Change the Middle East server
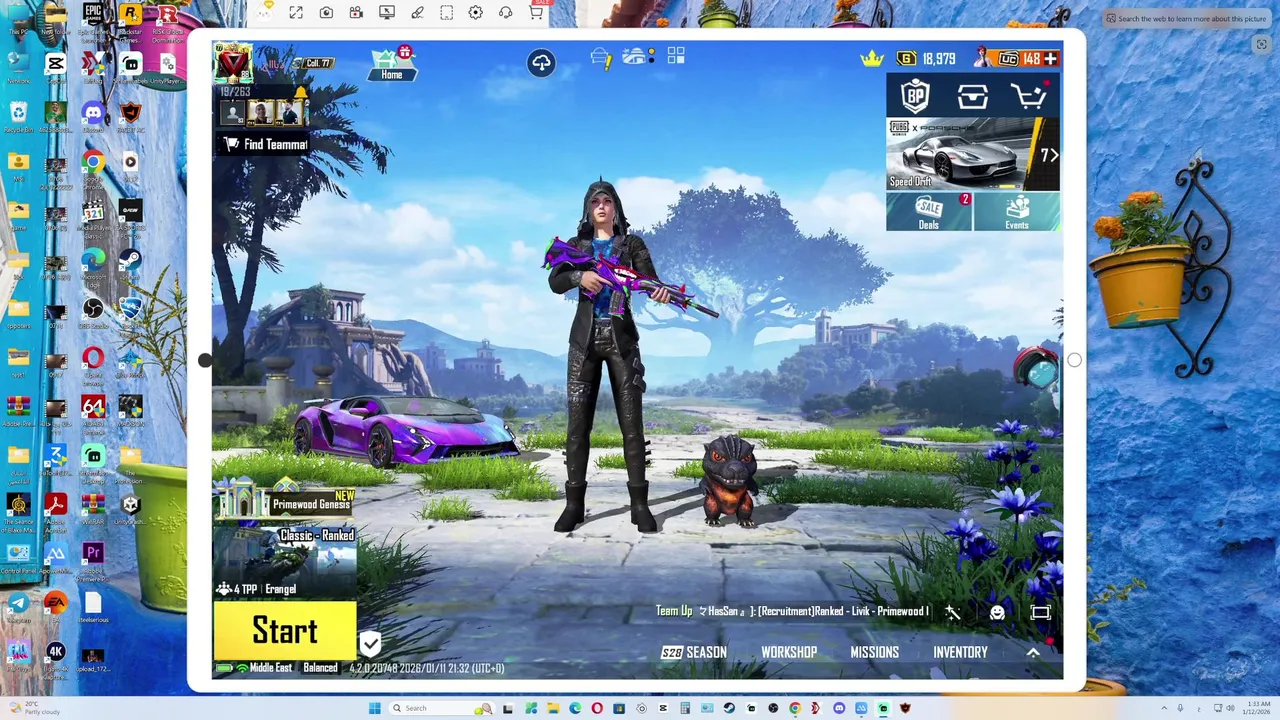Viewport: 1280px width, 720px height. (270, 668)
